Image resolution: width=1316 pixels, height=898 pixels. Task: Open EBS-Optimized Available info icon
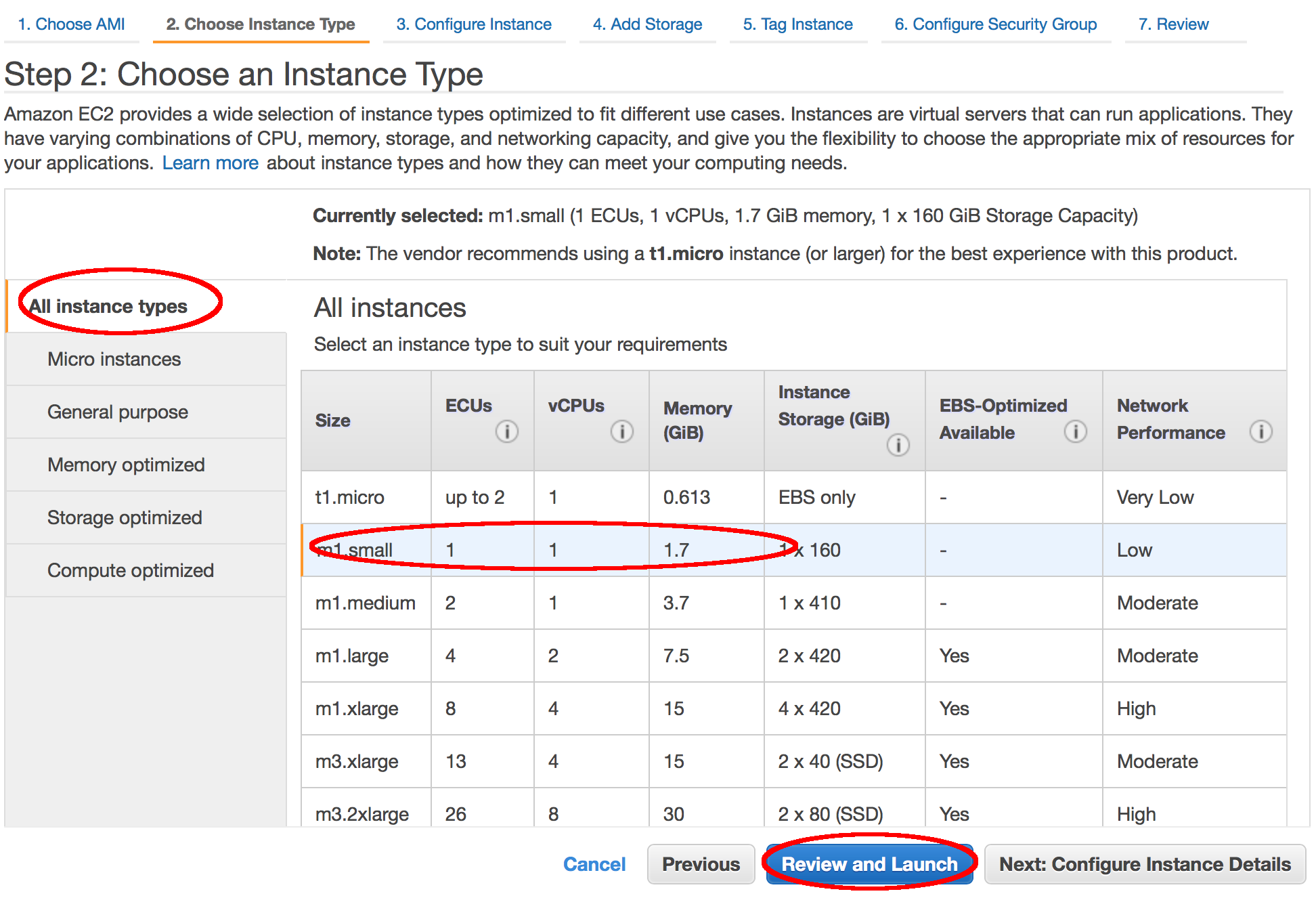tap(1075, 431)
